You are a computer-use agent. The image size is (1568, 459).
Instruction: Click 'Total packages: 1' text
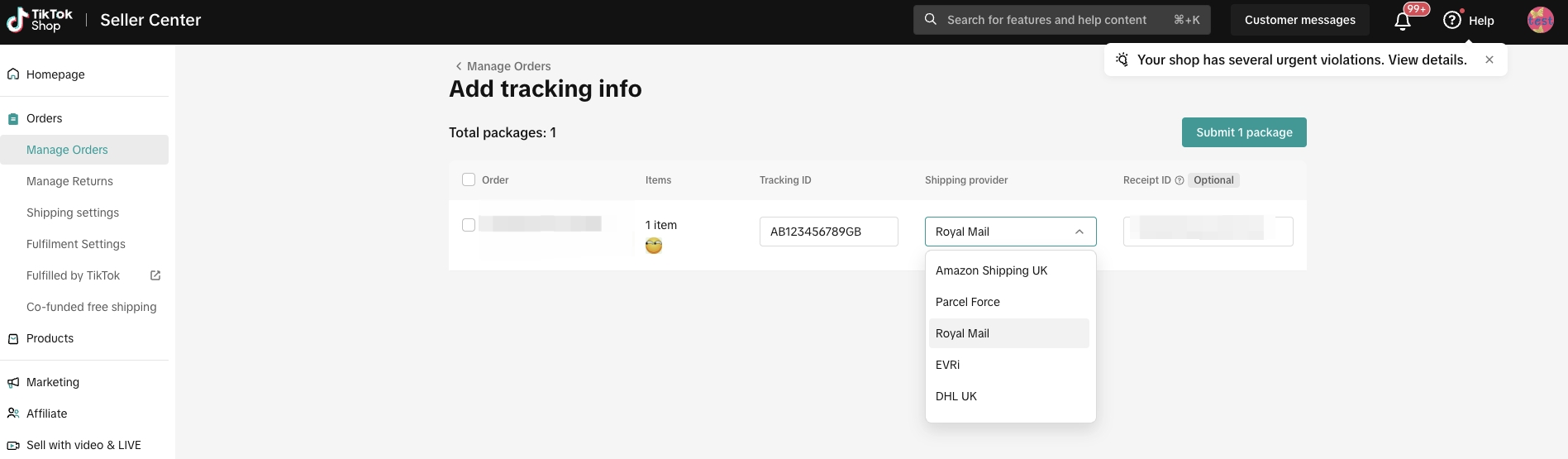503,132
